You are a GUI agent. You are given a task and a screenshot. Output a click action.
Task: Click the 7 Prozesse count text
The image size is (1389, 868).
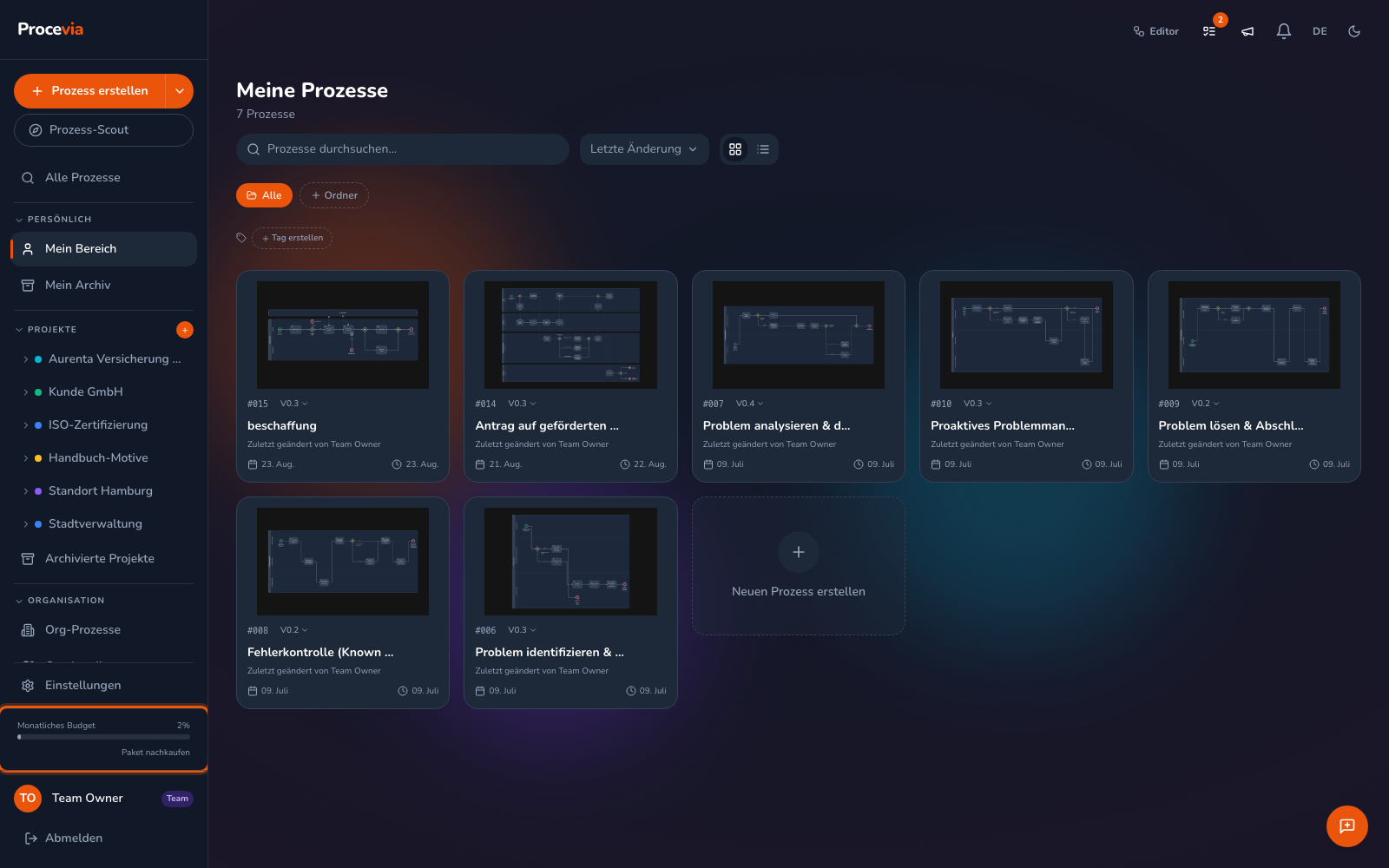pyautogui.click(x=266, y=115)
